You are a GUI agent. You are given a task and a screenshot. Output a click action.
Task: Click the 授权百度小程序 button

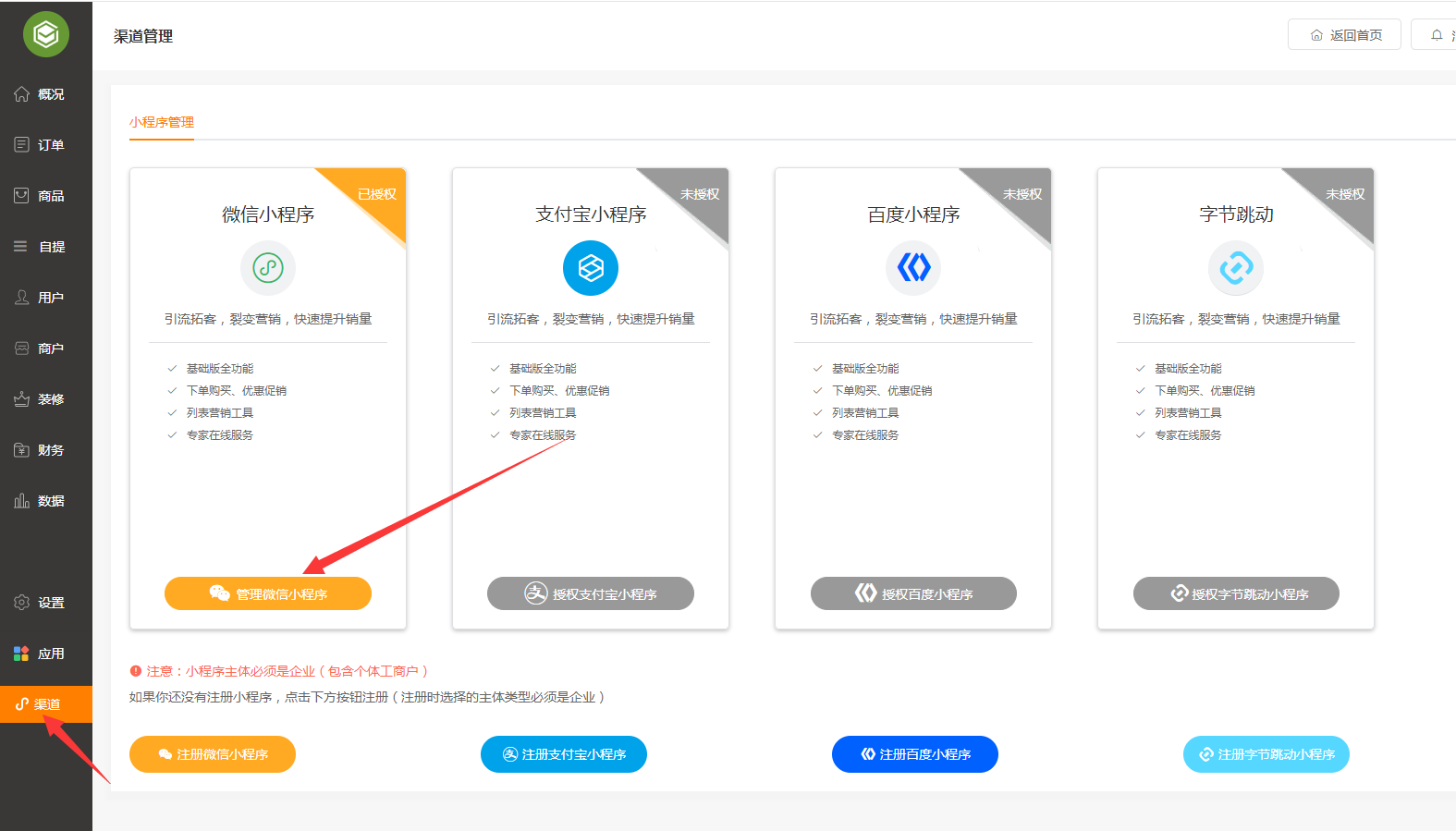click(913, 593)
